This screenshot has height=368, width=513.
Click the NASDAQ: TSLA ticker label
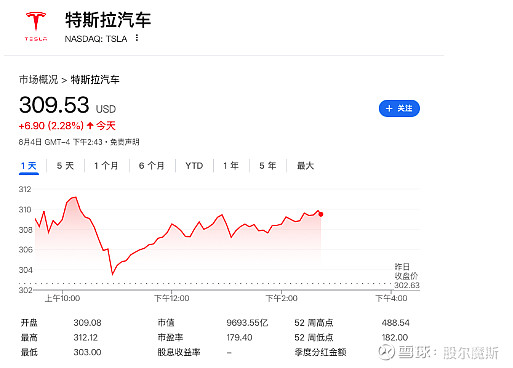(96, 39)
